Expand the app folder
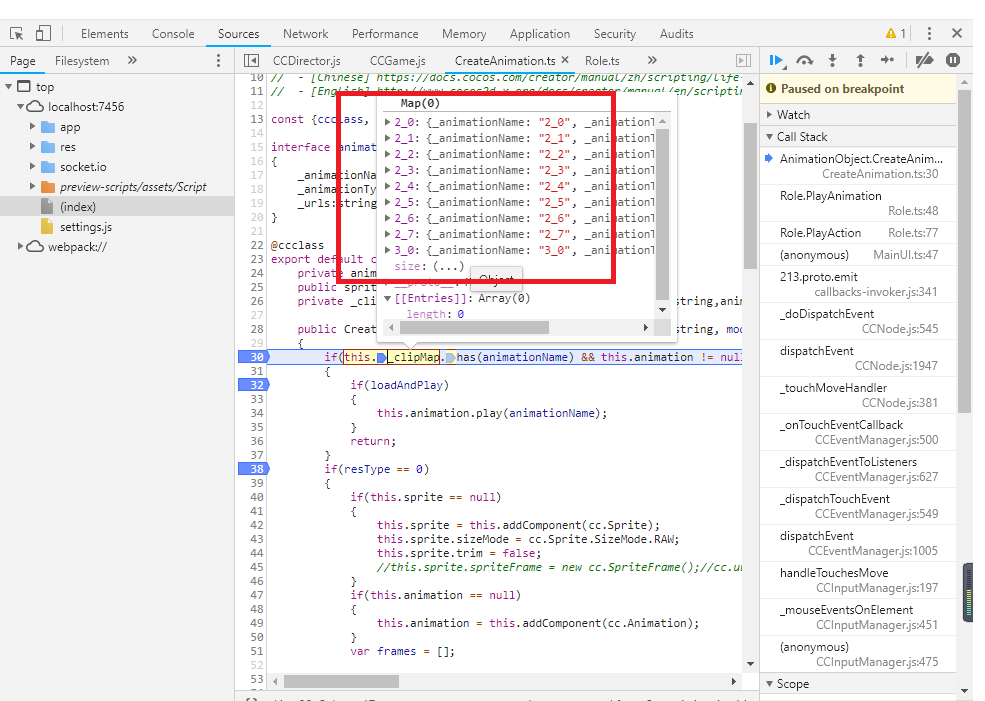 coord(33,126)
